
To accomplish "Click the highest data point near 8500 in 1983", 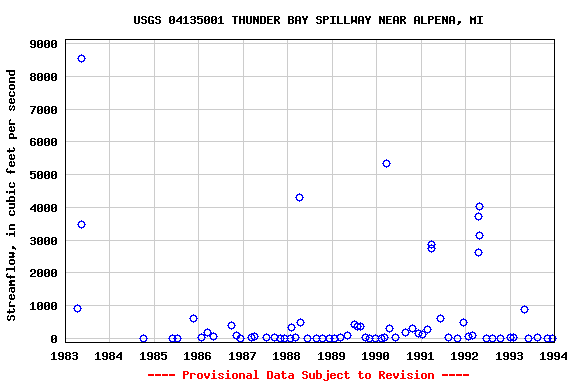I will tap(82, 58).
